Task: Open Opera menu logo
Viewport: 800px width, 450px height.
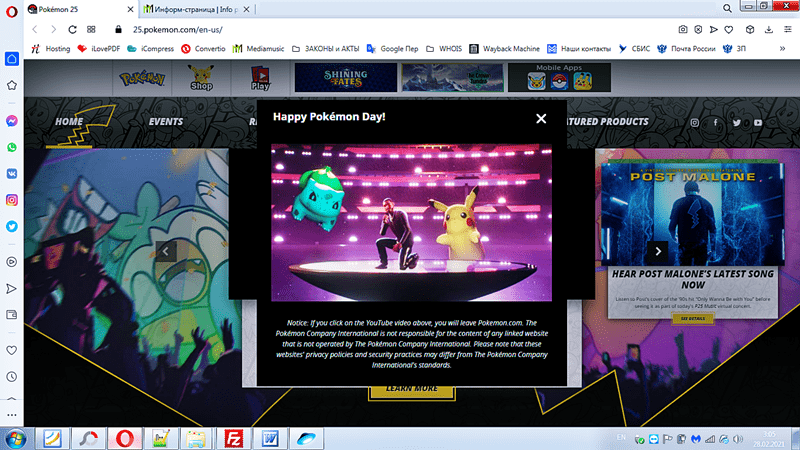Action: [11, 11]
